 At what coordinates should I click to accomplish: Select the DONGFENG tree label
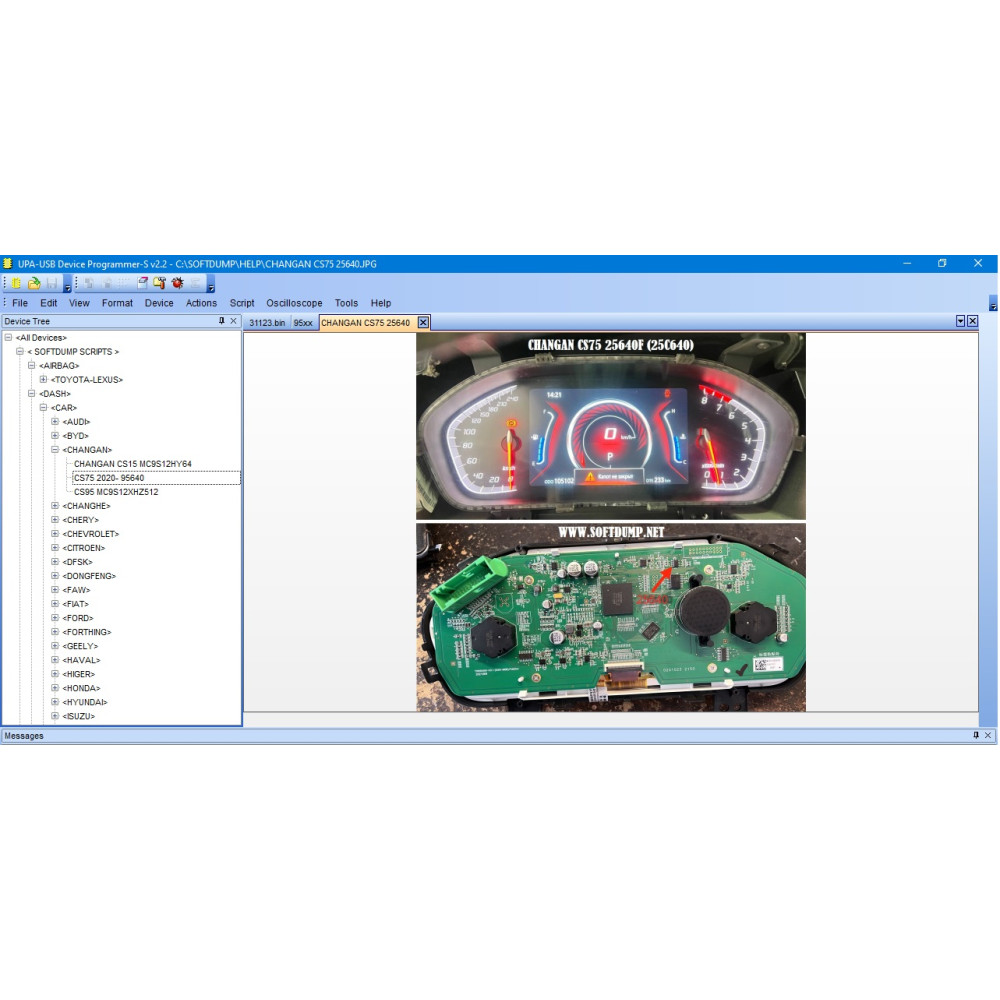[x=89, y=577]
